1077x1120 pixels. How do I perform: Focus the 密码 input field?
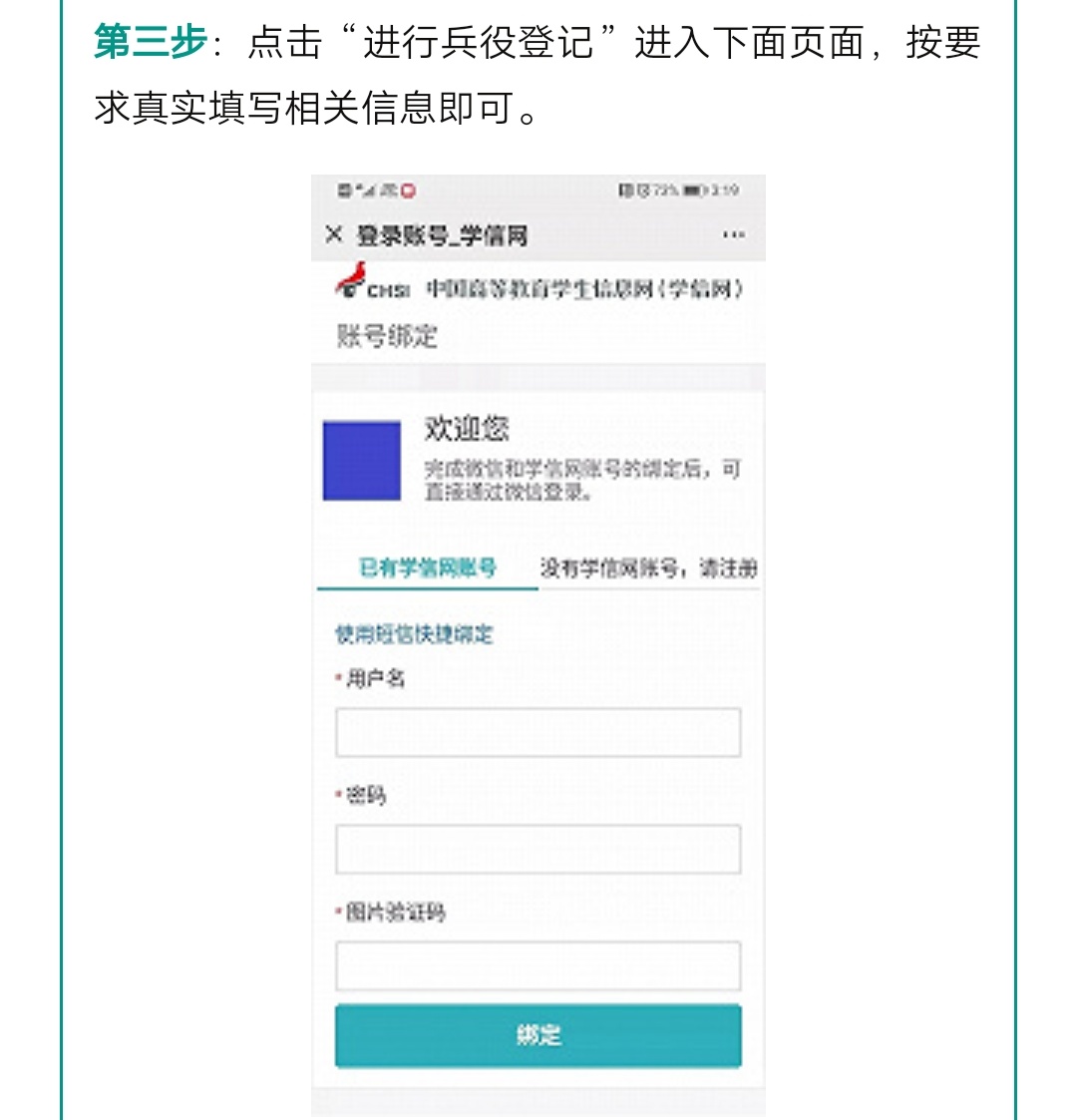538,850
